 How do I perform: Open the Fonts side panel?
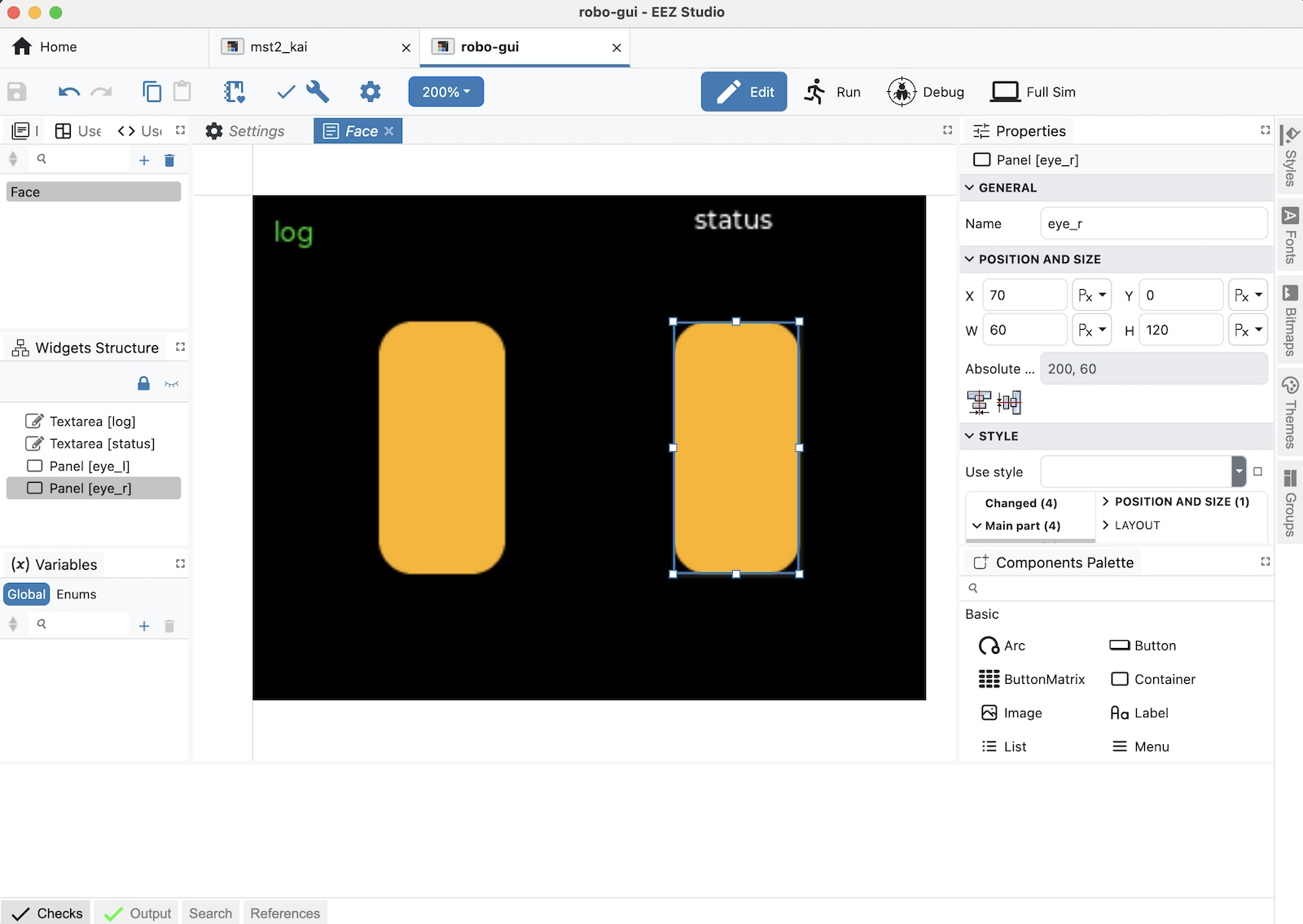[x=1290, y=235]
